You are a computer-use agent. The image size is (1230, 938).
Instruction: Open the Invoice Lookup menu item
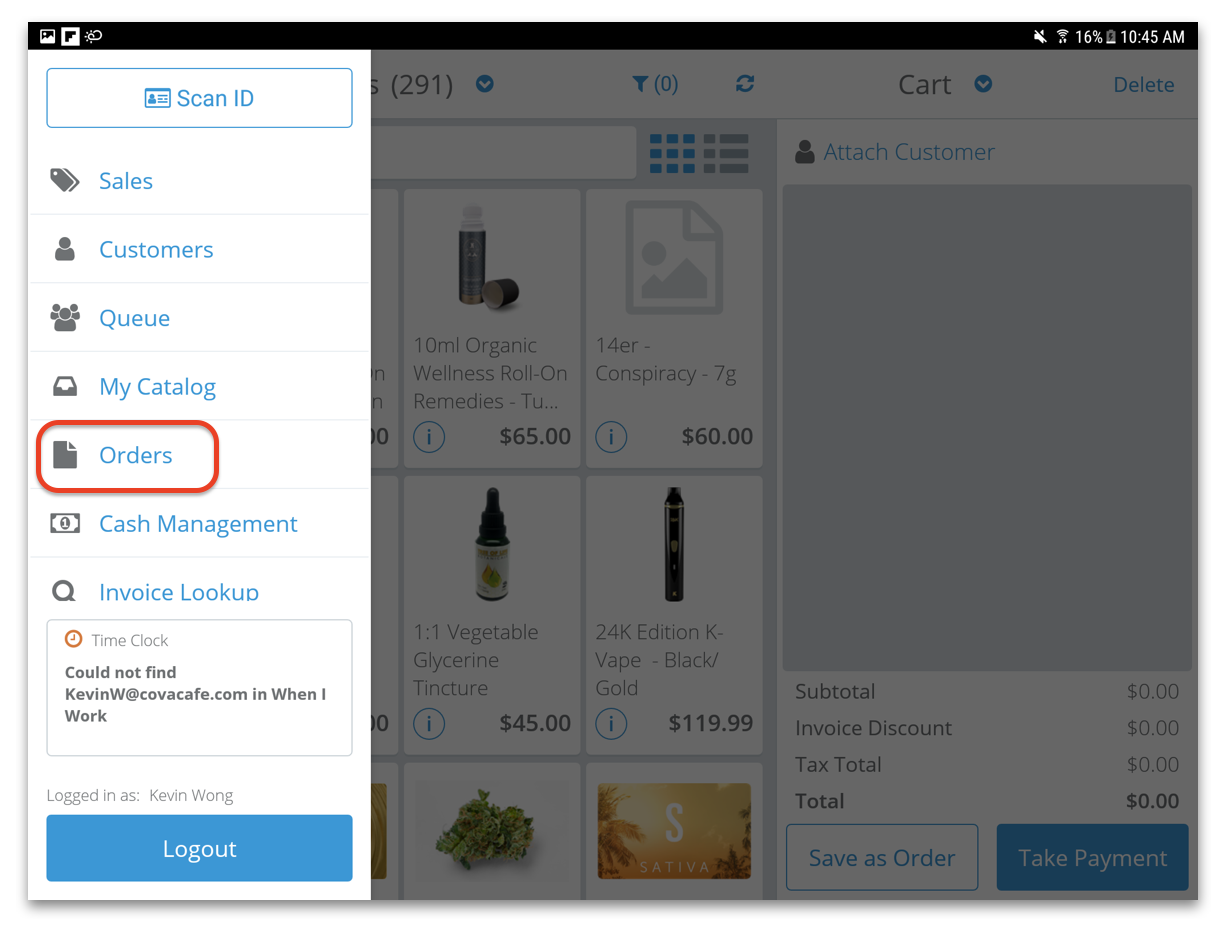[178, 592]
